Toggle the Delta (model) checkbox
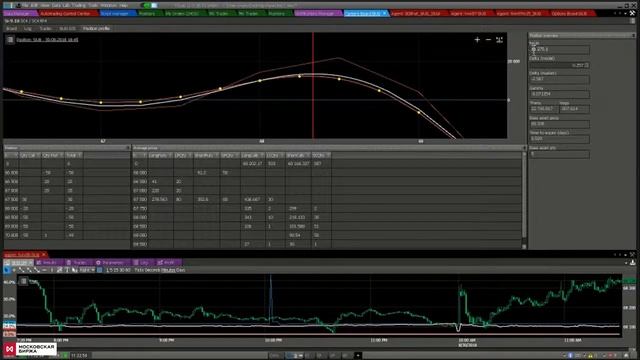 [x=587, y=65]
